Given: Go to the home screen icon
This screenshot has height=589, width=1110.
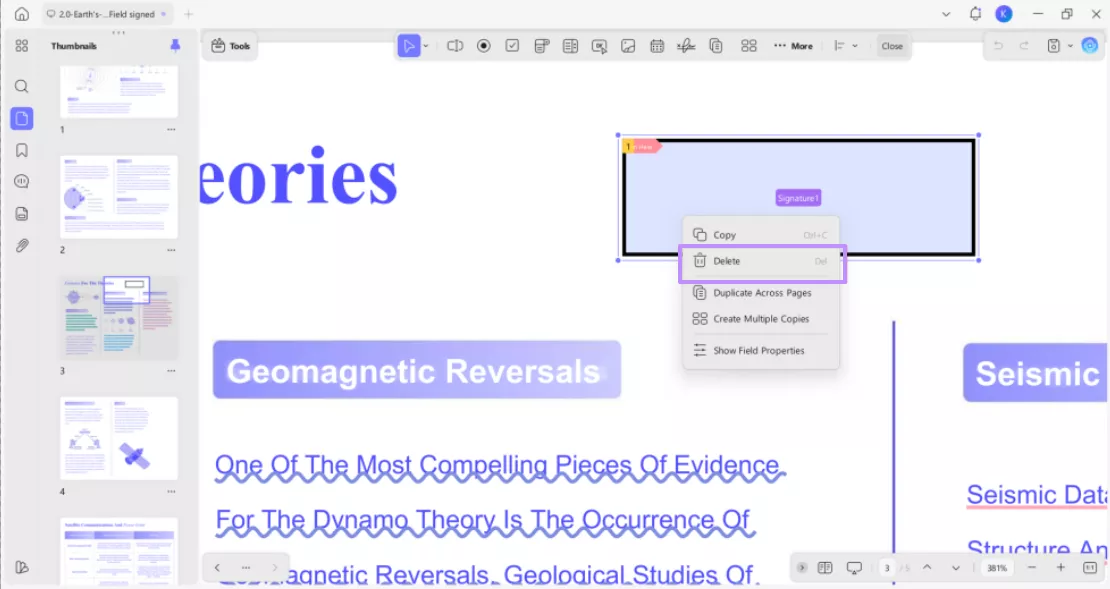Looking at the screenshot, I should coord(22,14).
